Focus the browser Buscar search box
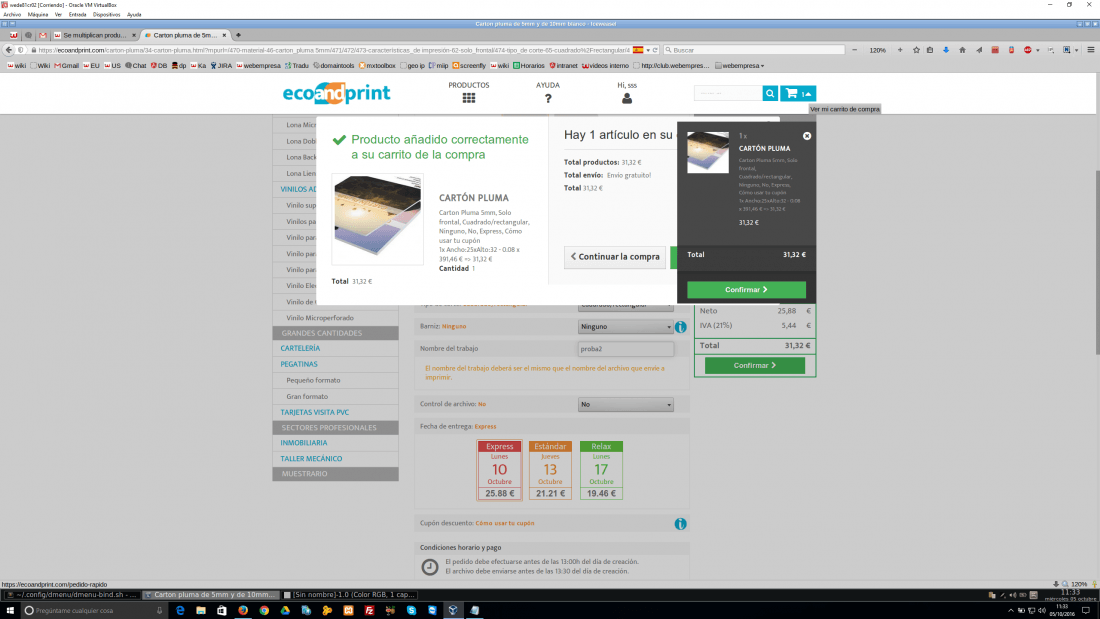This screenshot has height=619, width=1100. tap(754, 50)
